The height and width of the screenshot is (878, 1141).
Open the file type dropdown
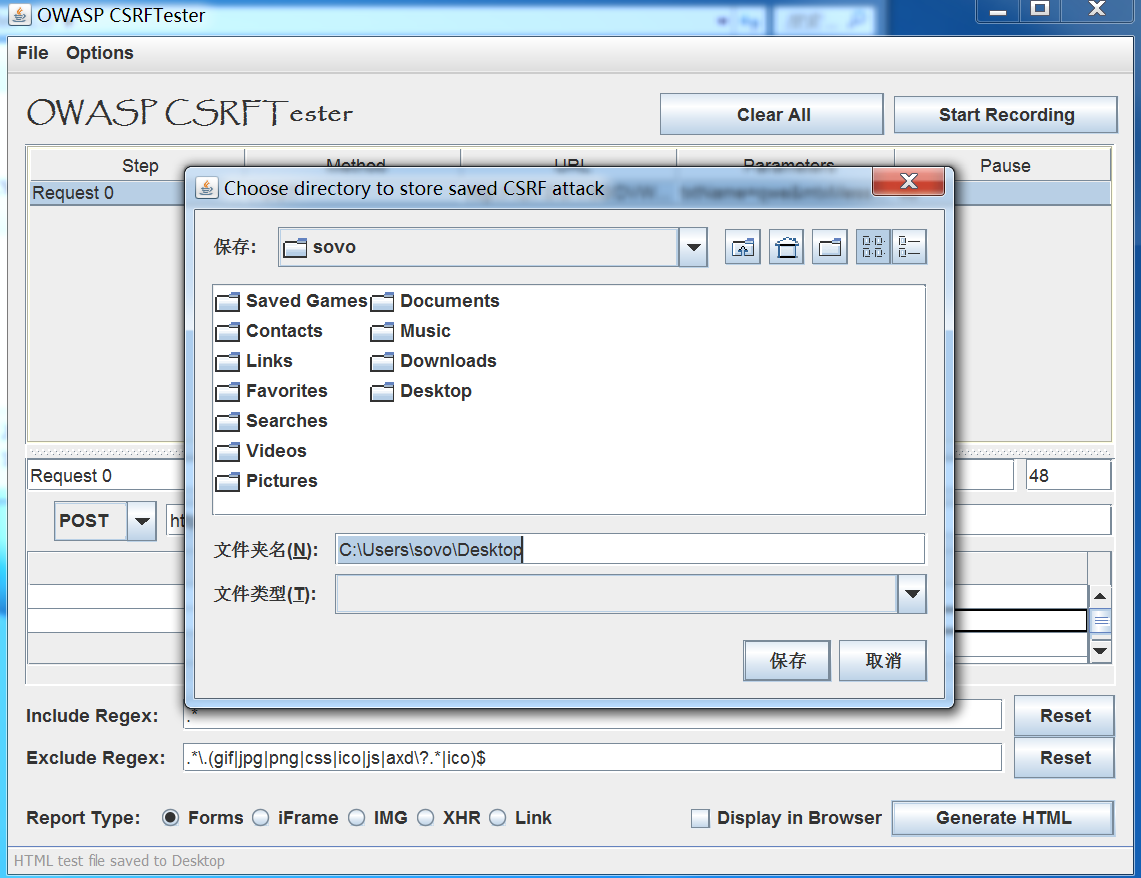[912, 594]
